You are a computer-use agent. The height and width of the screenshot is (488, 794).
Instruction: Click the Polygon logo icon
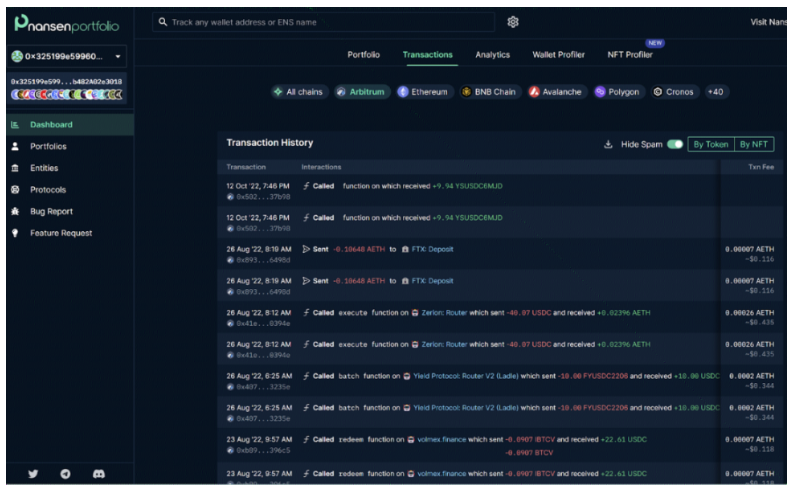pyautogui.click(x=600, y=92)
